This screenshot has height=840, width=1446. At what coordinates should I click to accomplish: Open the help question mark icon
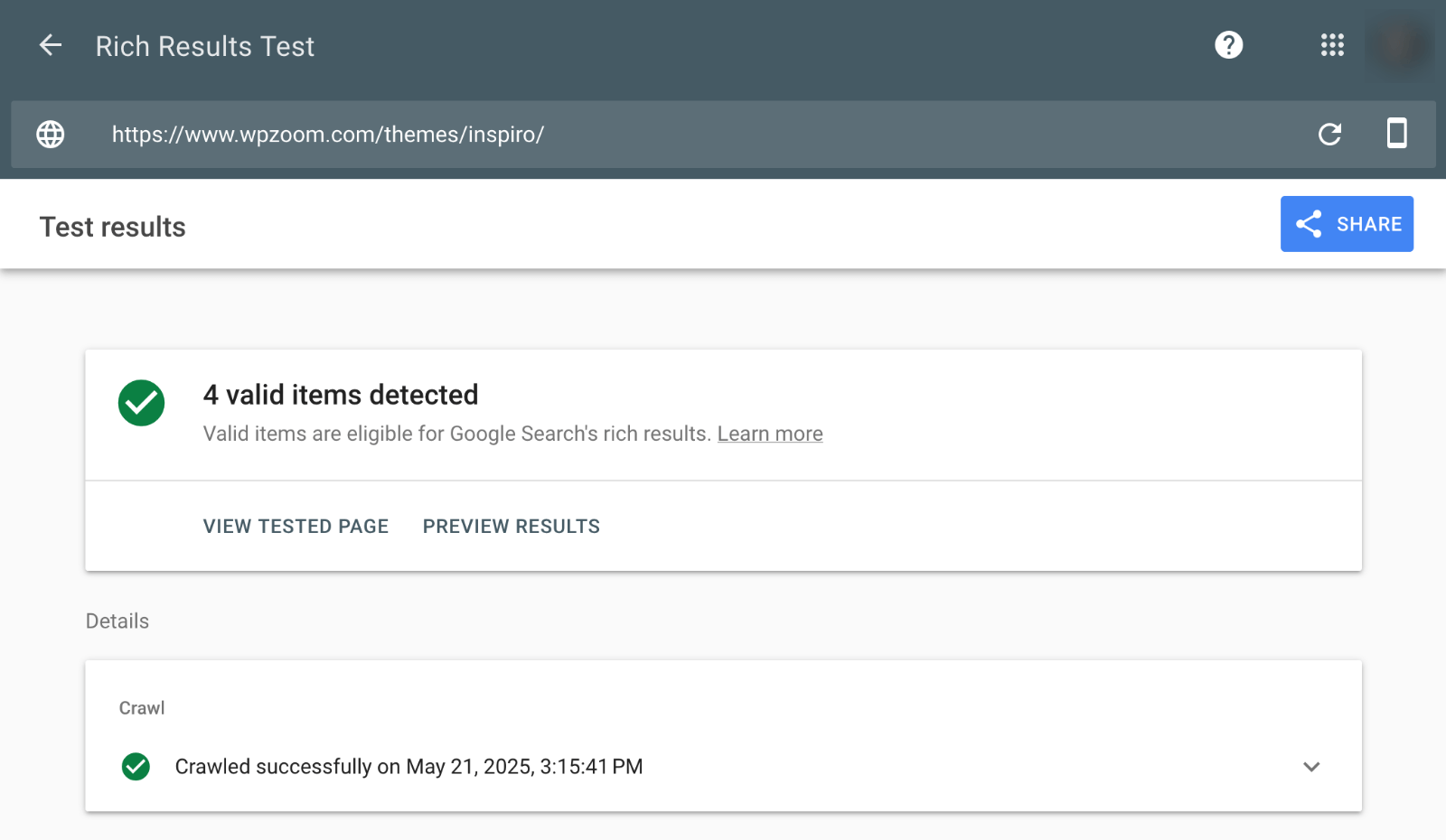click(1228, 45)
